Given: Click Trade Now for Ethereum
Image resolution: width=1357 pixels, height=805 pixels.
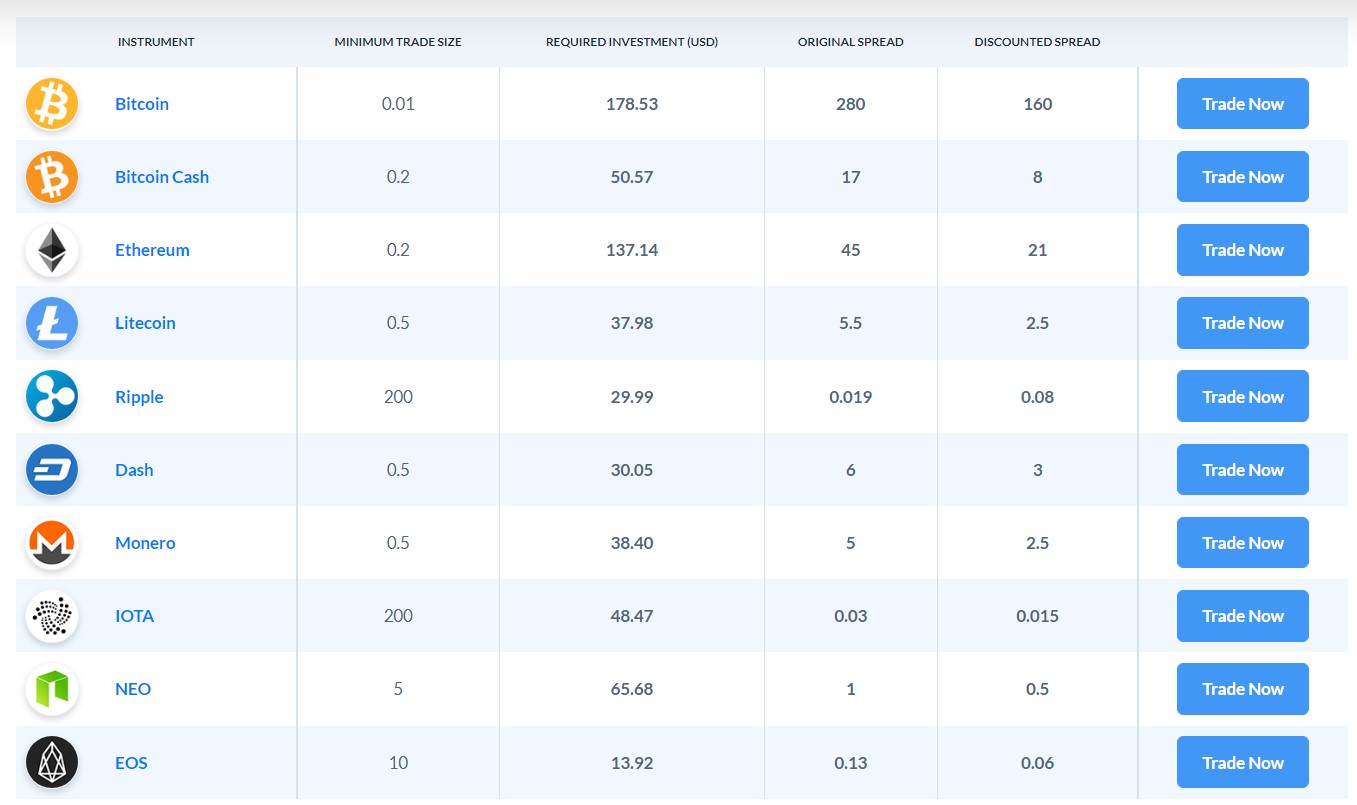Looking at the screenshot, I should pos(1243,250).
